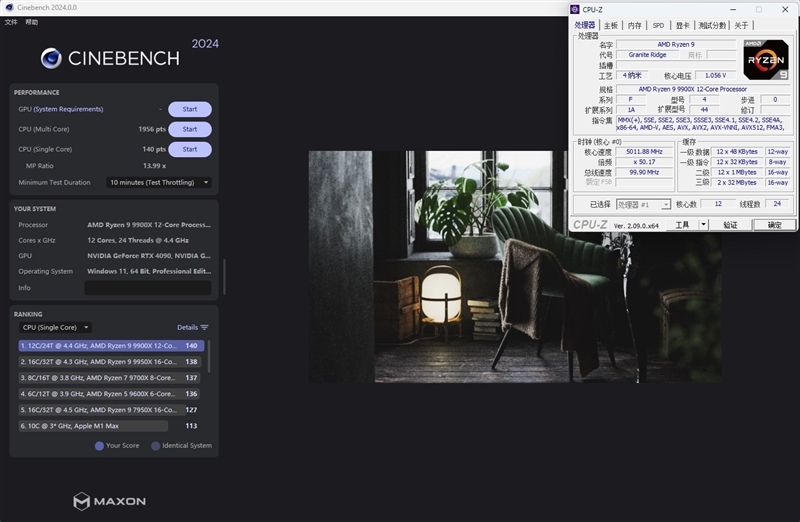This screenshot has height=522, width=800.
Task: Click the MP Ratio 13.99 x value
Action: [x=154, y=166]
